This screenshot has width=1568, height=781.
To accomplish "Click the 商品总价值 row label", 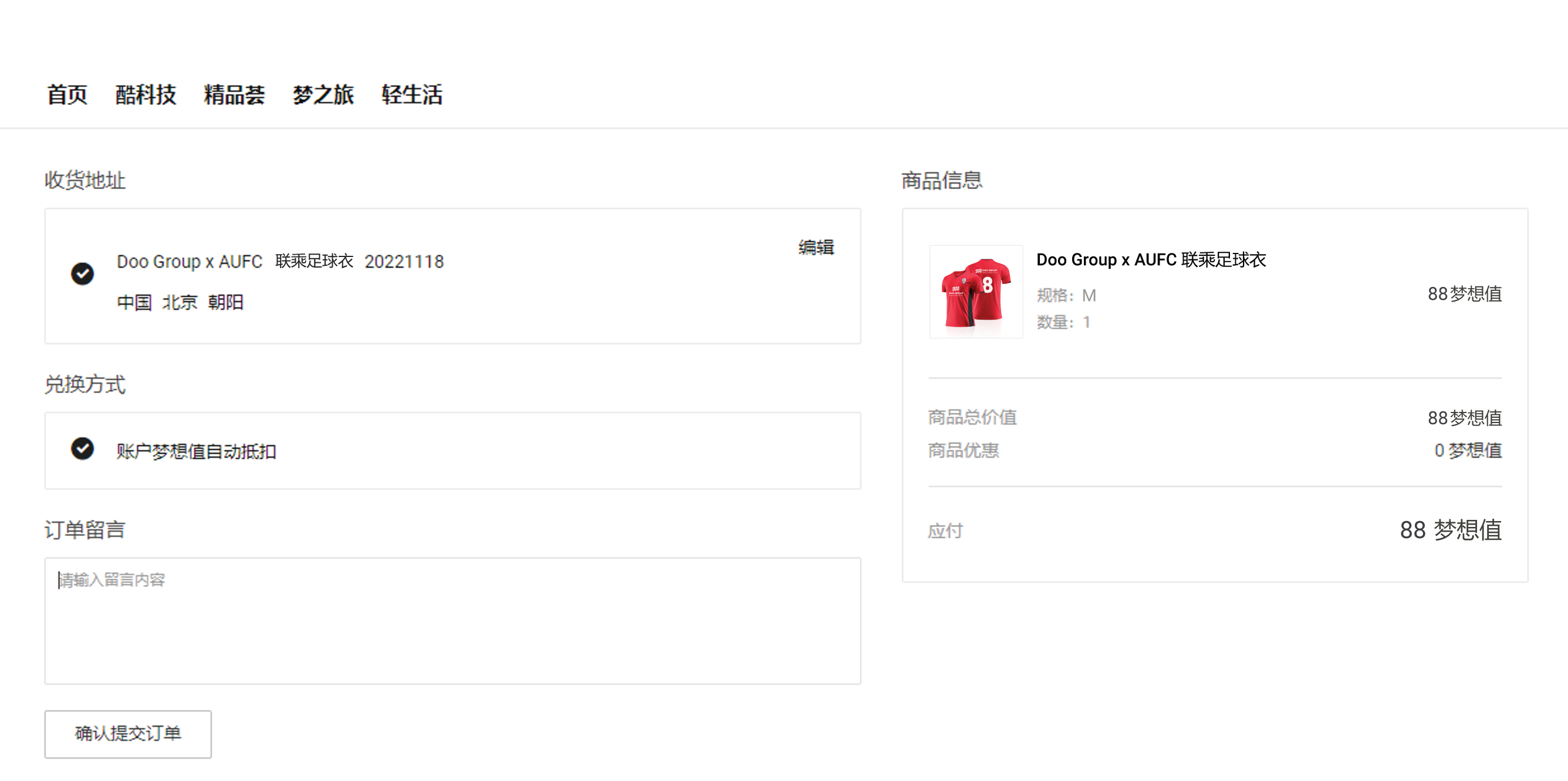I will pyautogui.click(x=972, y=418).
